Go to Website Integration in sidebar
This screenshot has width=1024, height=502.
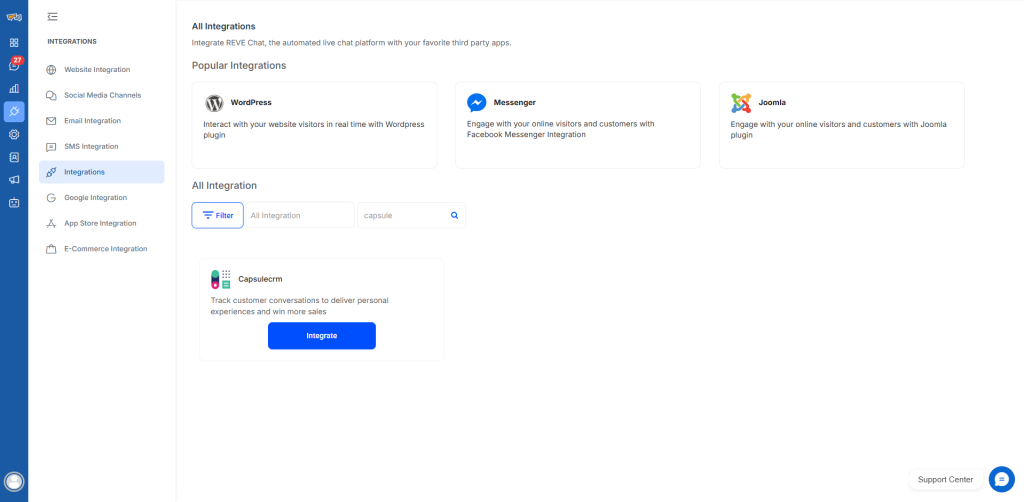[97, 70]
